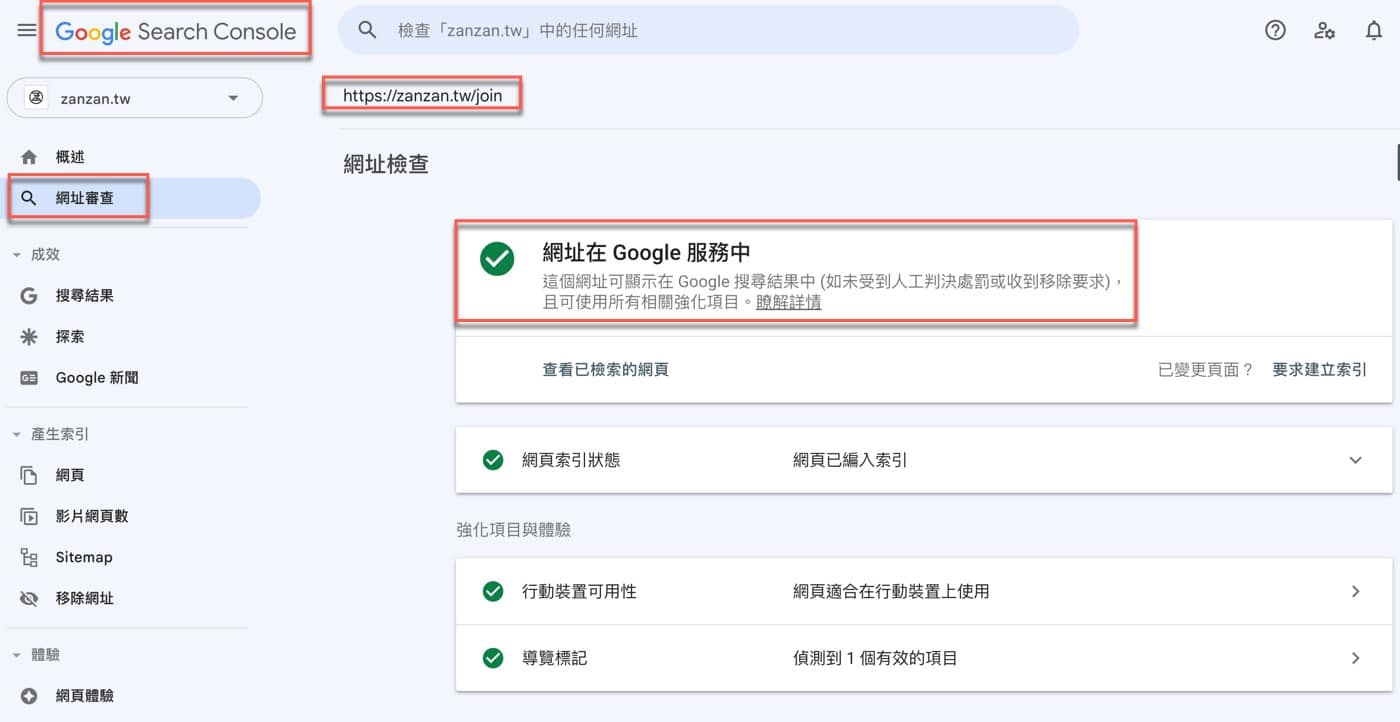Click the 偵測到 1 個有效的項目 text
The image size is (1400, 722).
click(x=875, y=658)
